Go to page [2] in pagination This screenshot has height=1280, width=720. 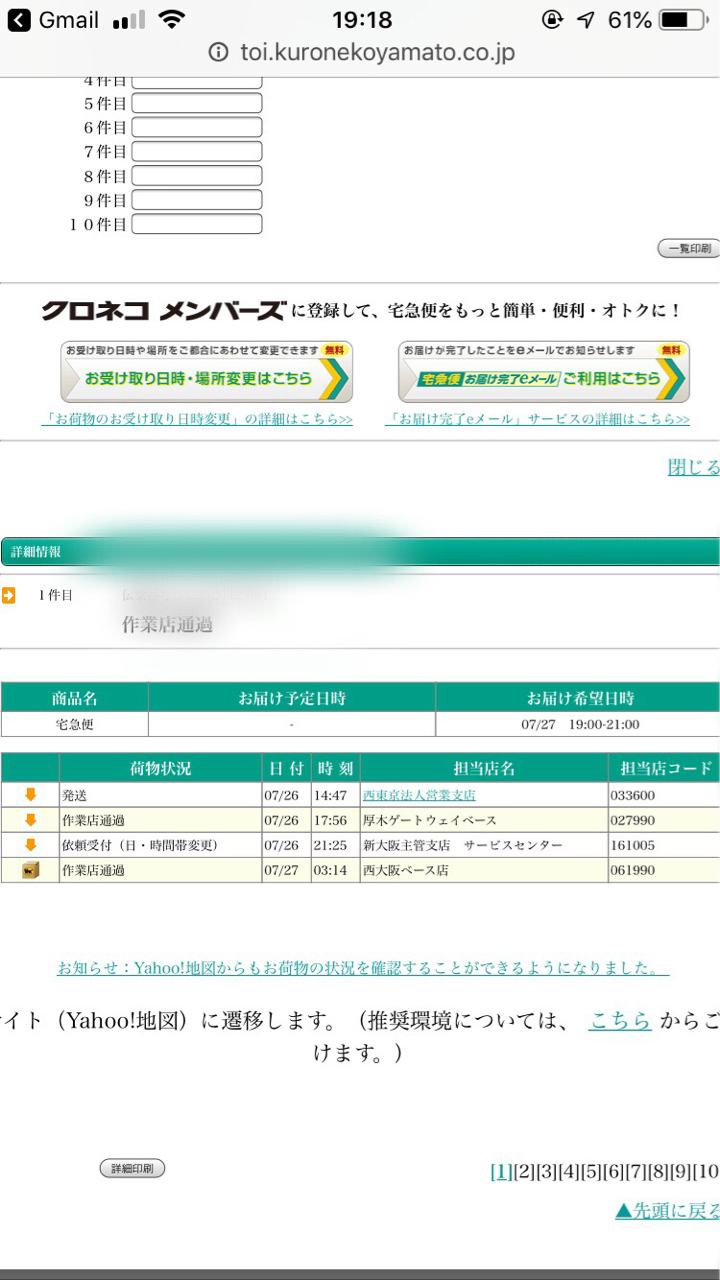click(524, 1172)
